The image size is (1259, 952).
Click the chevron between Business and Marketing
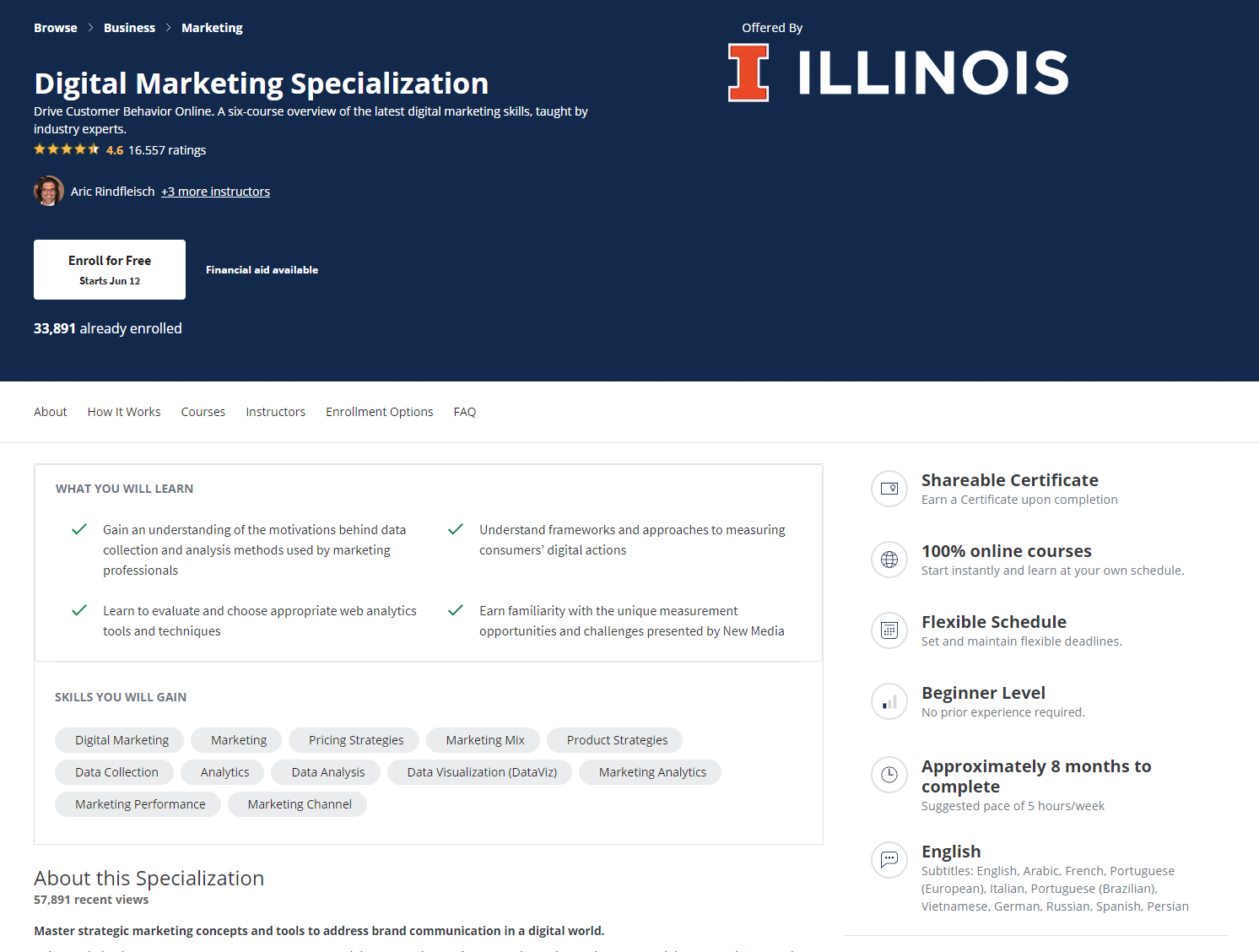[x=168, y=28]
